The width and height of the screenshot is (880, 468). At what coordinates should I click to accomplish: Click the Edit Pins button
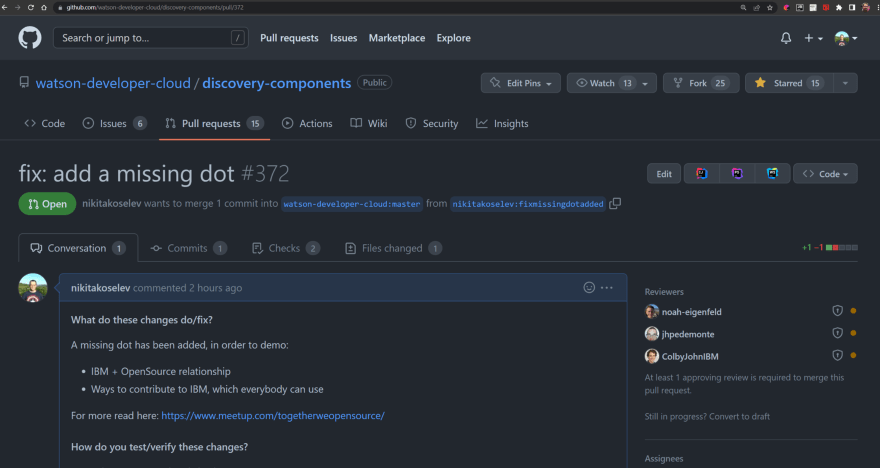[x=520, y=83]
